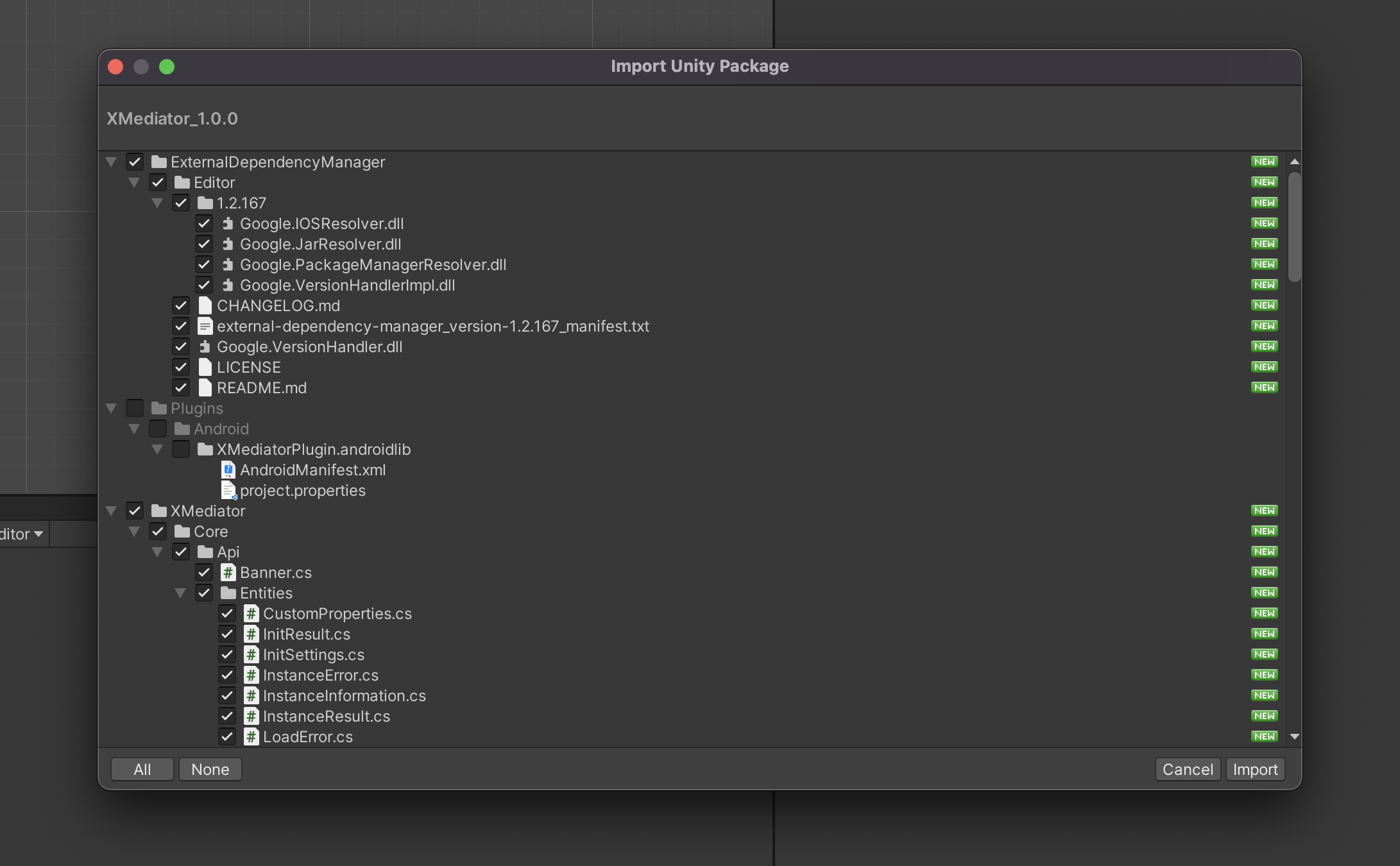Click the XMediatorPlugin.androidlib folder icon
This screenshot has height=866, width=1400.
click(205, 450)
